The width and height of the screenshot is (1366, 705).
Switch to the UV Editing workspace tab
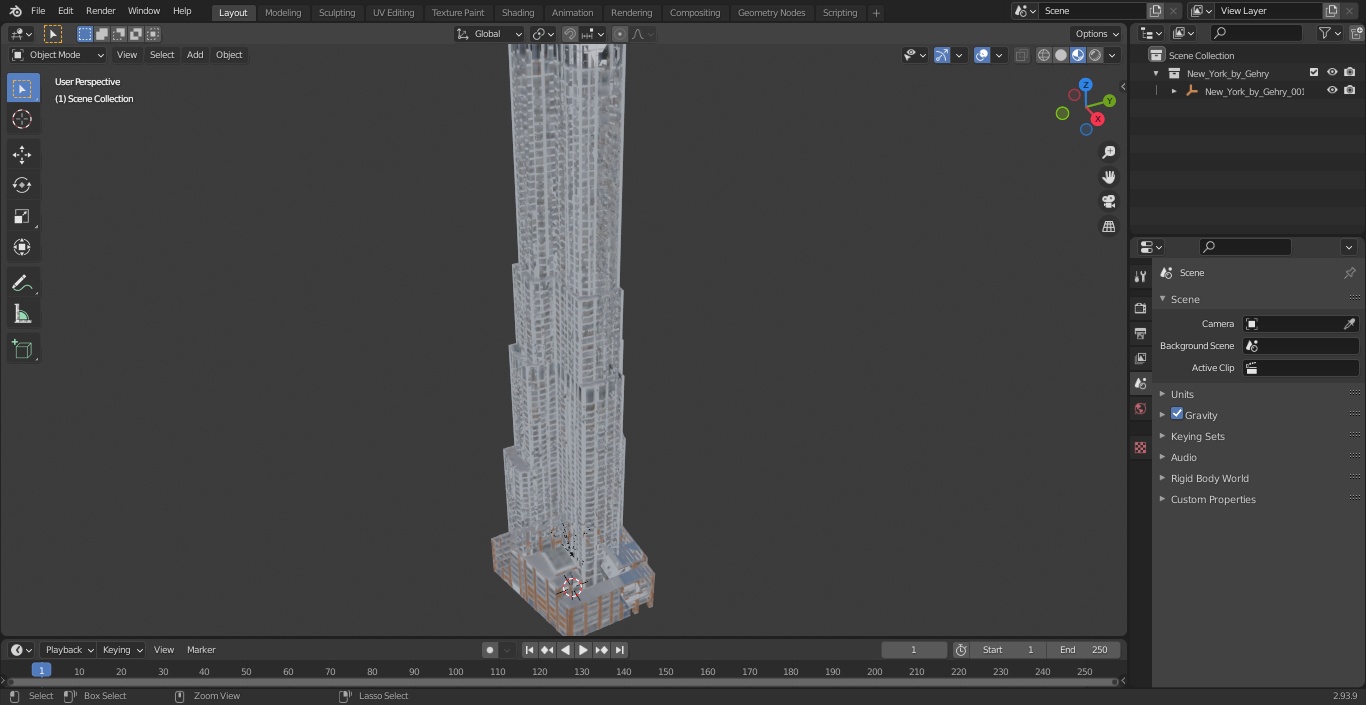(x=393, y=12)
